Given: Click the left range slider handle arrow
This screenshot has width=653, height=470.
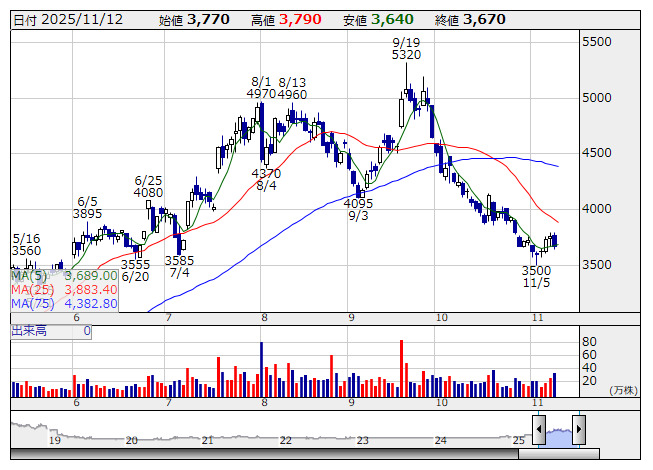Looking at the screenshot, I should click(x=538, y=429).
